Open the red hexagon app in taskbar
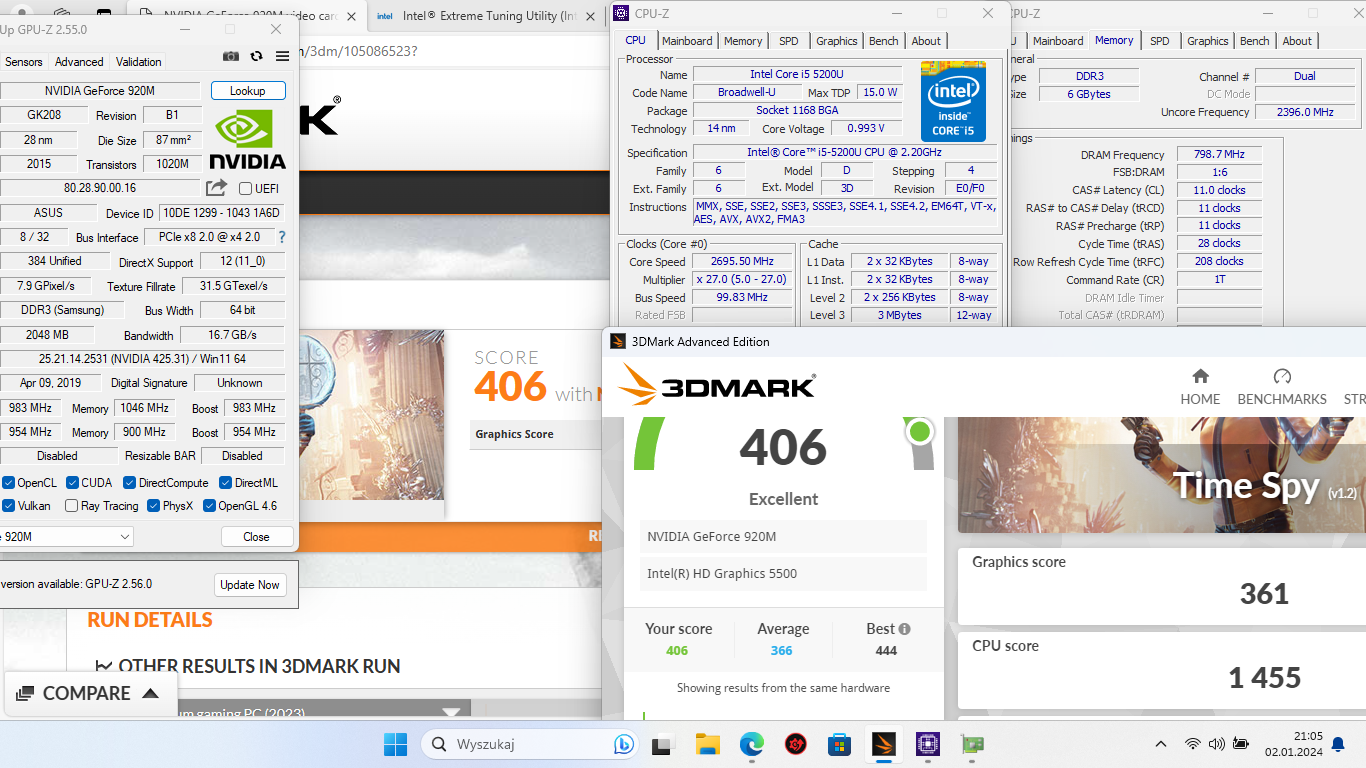Image resolution: width=1366 pixels, height=768 pixels. point(795,744)
